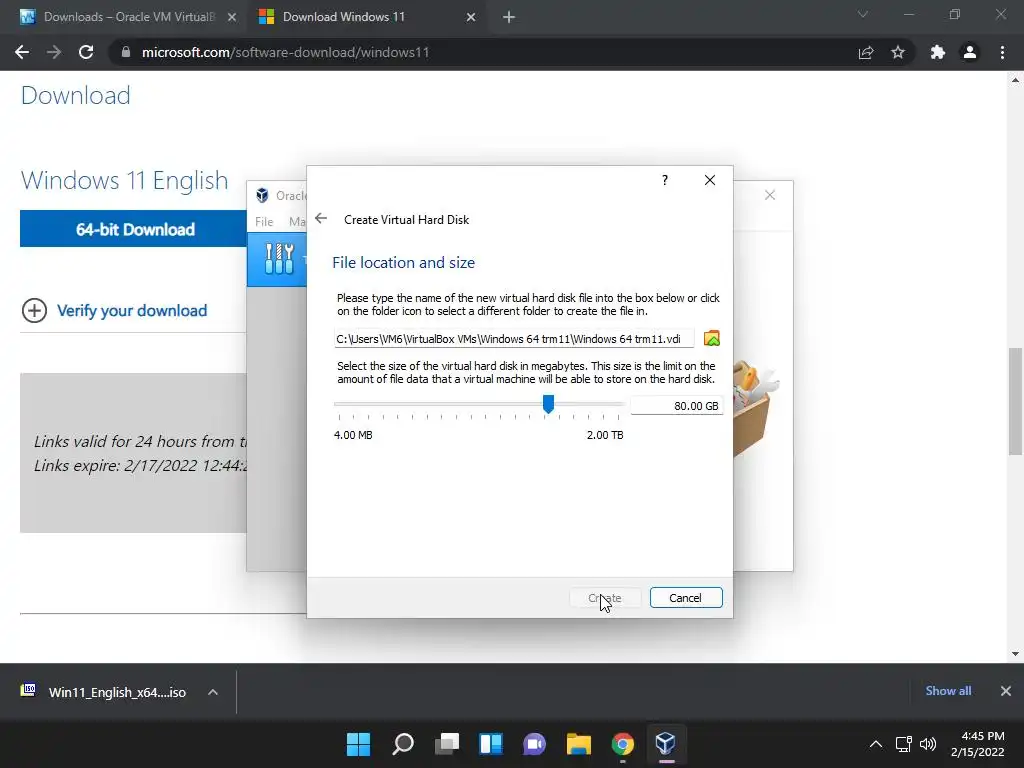Click the scrollbar down arrow
Viewport: 1024px width, 768px height.
pos(1015,653)
